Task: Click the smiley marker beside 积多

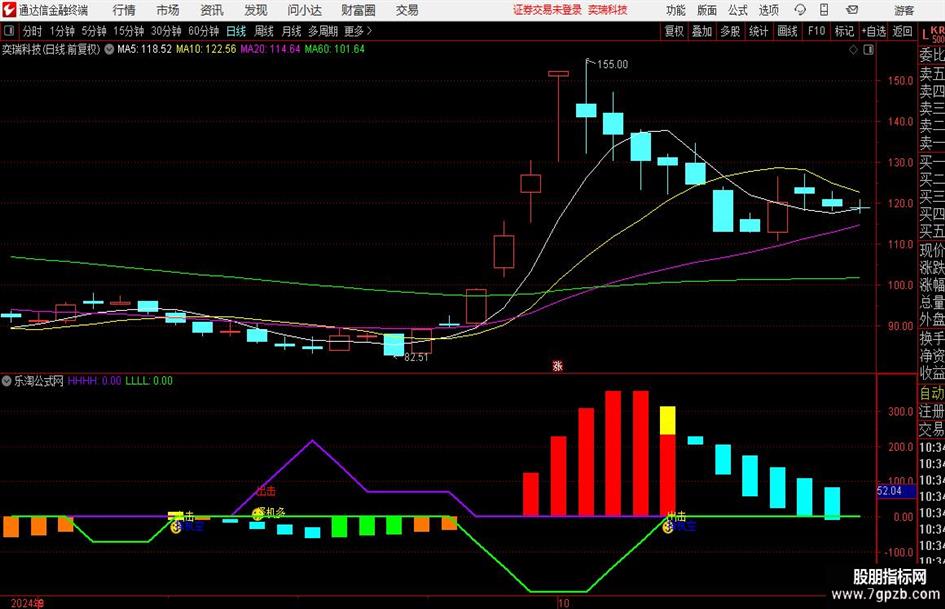Action: (258, 513)
